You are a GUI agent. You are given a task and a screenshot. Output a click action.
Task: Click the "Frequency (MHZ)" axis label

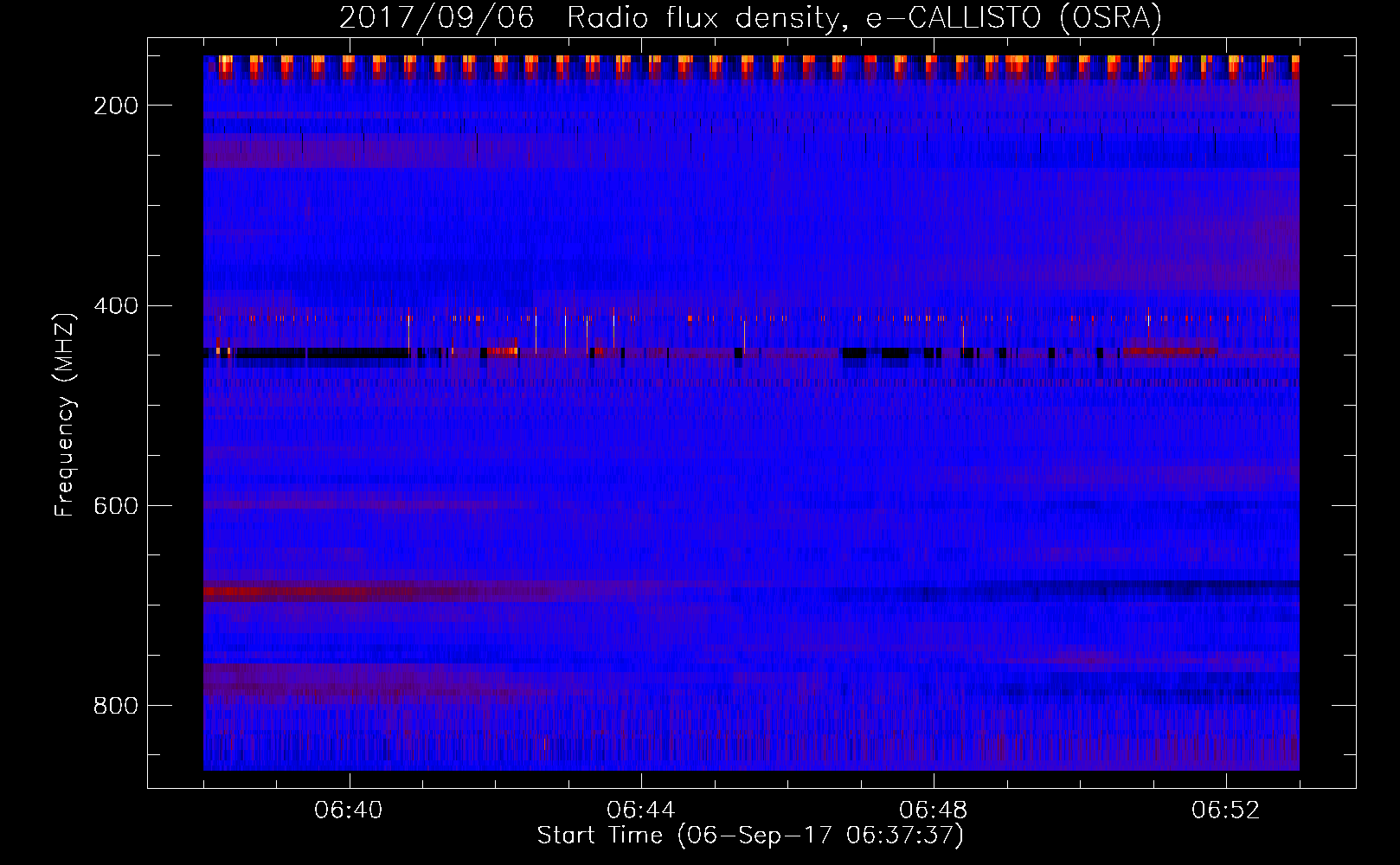point(65,414)
